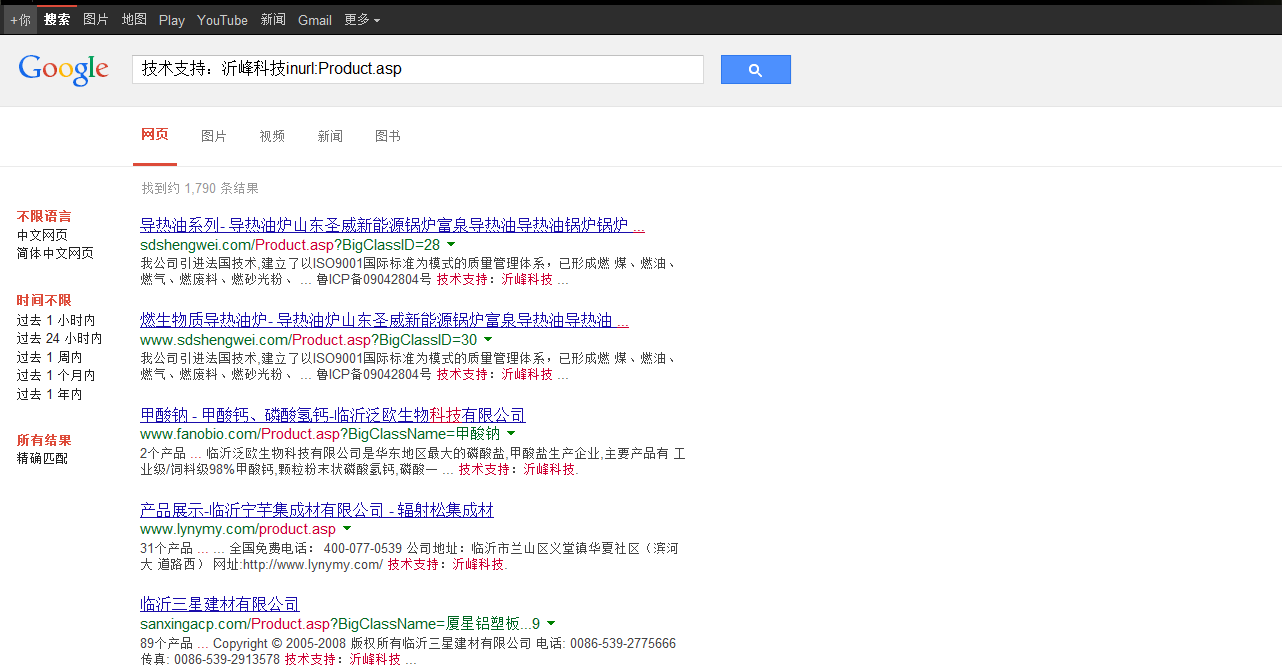Screen dimensions: 1282x670
Task: Filter results by 中文网页
Action: [42, 235]
